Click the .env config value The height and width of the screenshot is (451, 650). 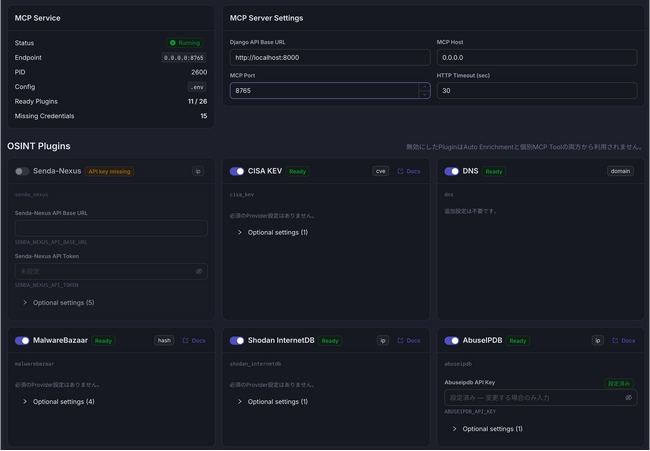(x=197, y=87)
